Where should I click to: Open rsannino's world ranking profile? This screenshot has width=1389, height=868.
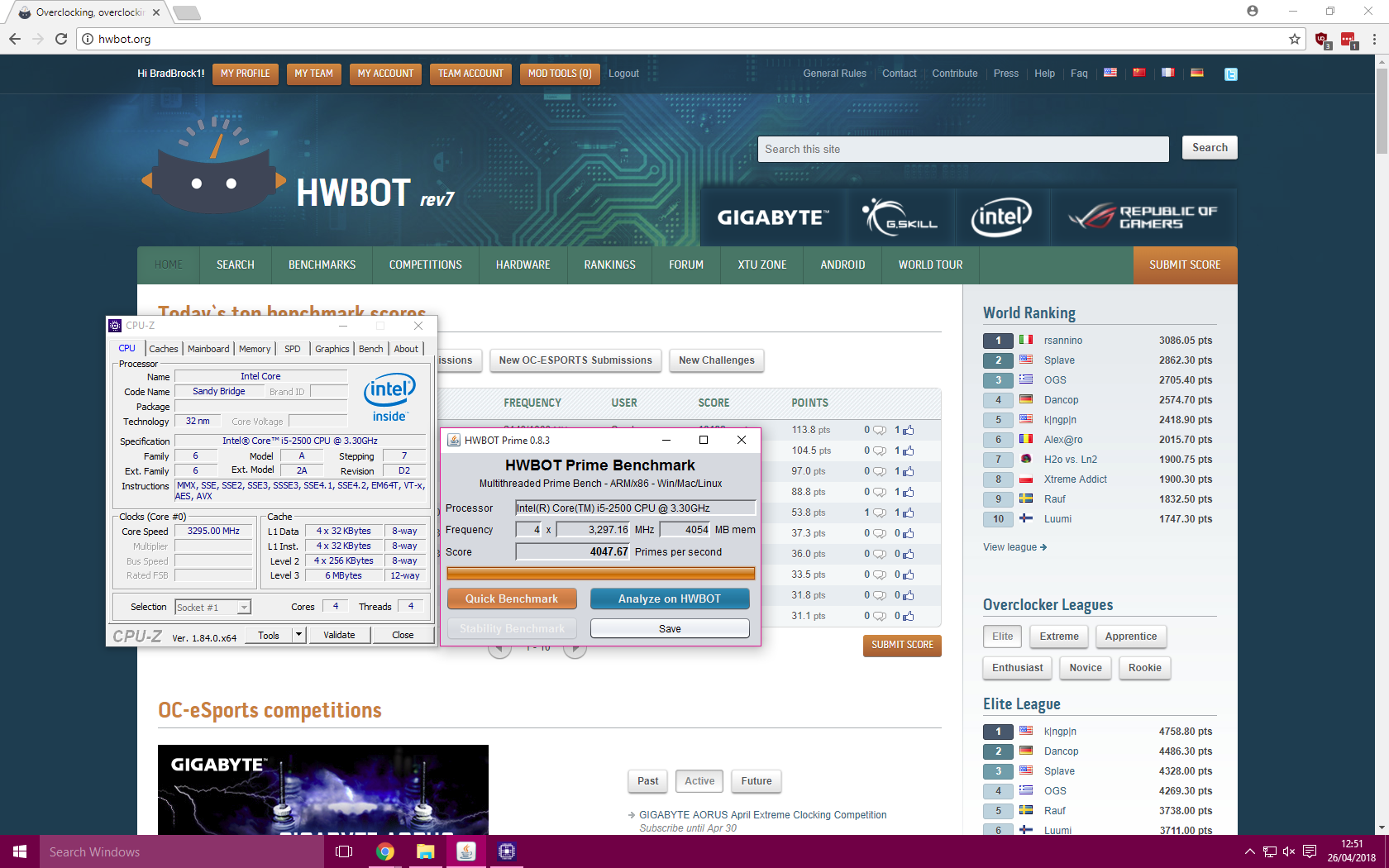click(1063, 341)
